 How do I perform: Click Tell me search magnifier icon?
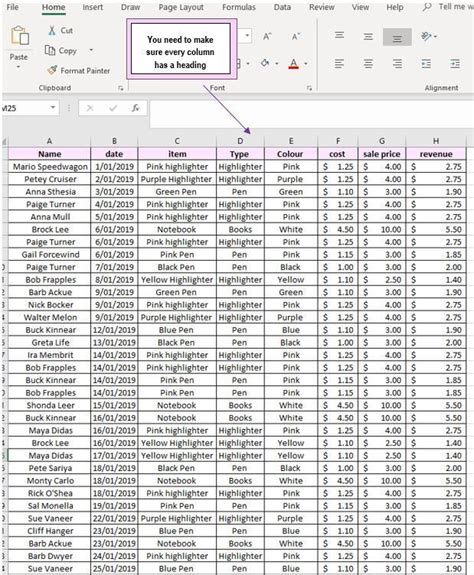427,7
